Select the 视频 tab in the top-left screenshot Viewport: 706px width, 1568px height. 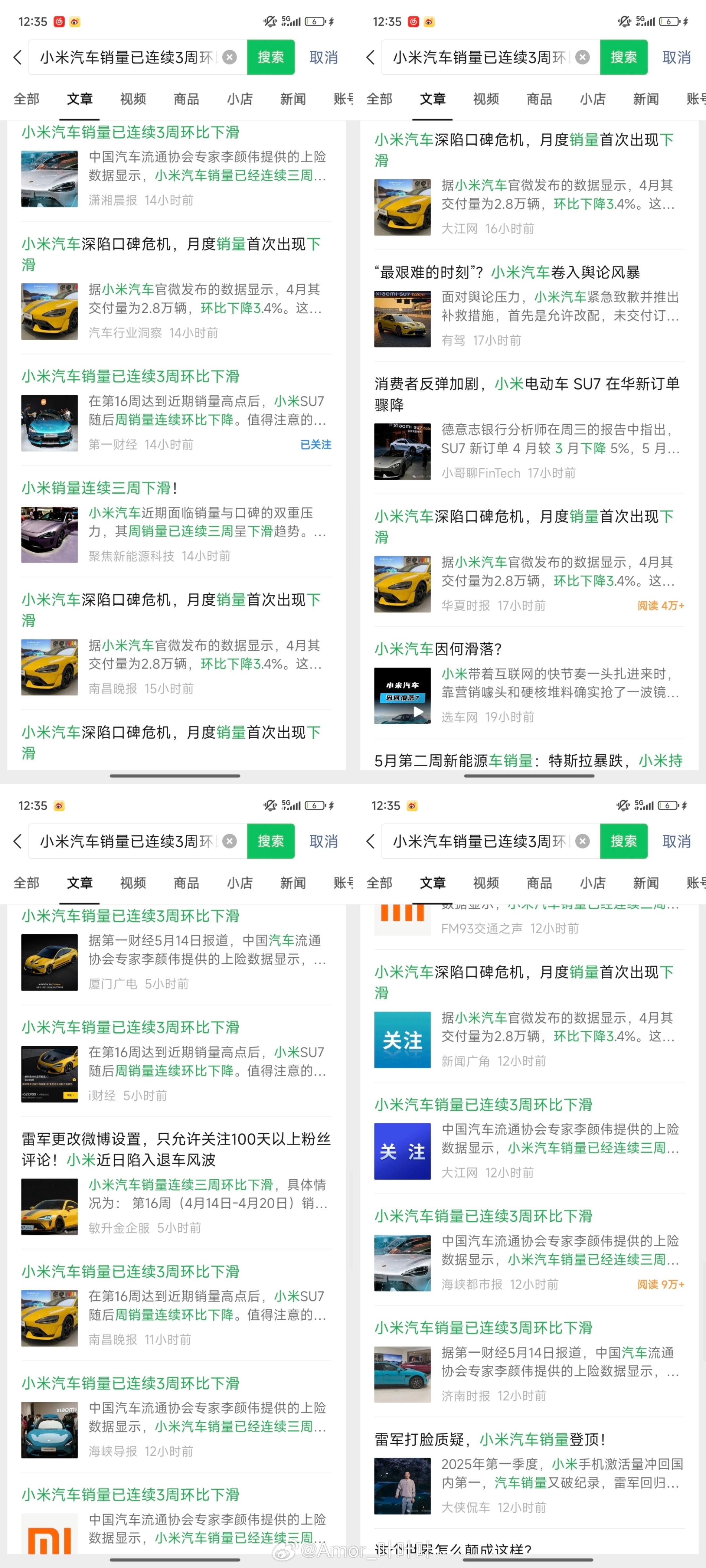point(133,99)
